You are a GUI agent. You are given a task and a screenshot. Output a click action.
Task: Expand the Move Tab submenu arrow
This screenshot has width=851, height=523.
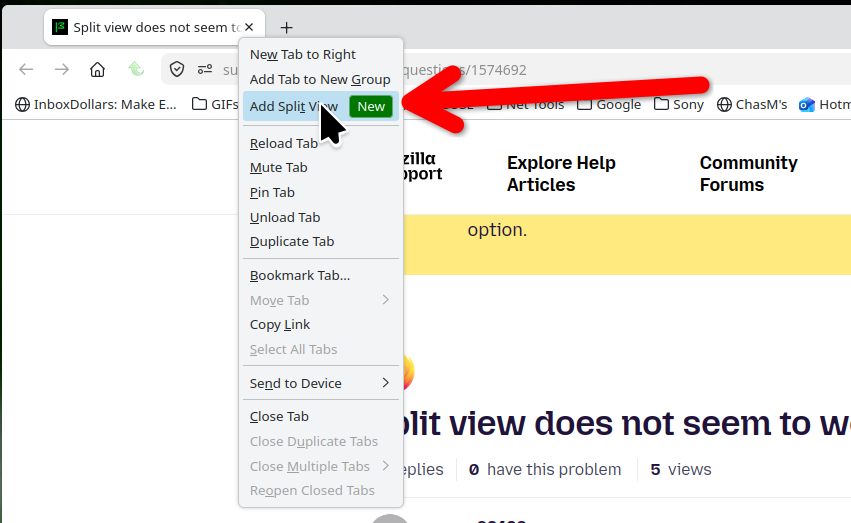pos(385,300)
